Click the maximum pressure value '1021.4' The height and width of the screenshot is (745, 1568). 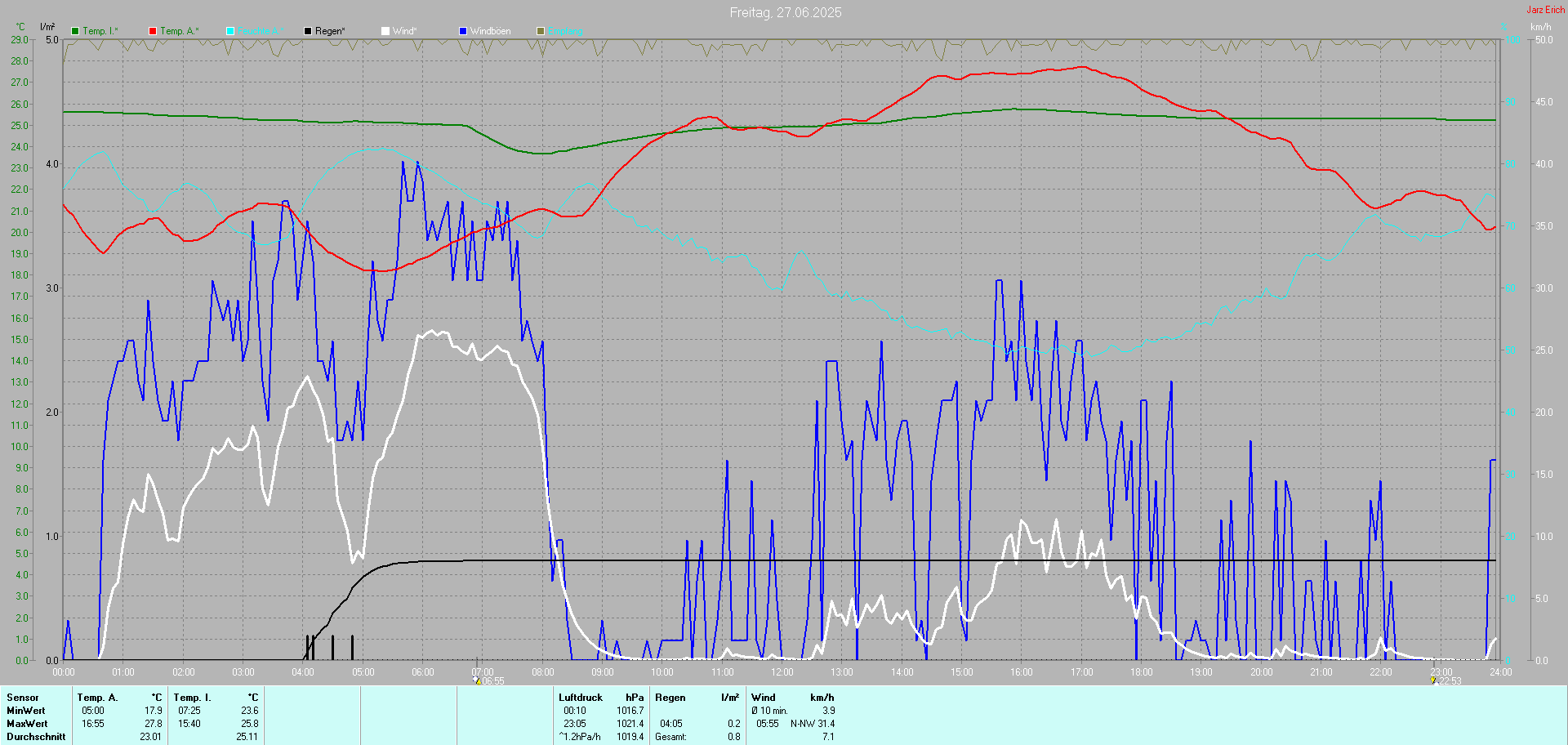pyautogui.click(x=630, y=724)
